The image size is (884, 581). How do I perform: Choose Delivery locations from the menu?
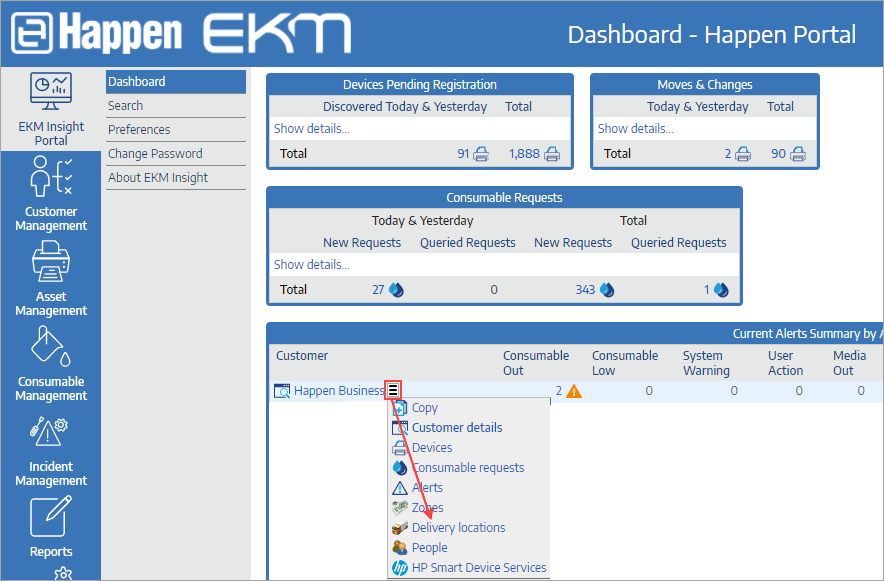click(x=458, y=528)
